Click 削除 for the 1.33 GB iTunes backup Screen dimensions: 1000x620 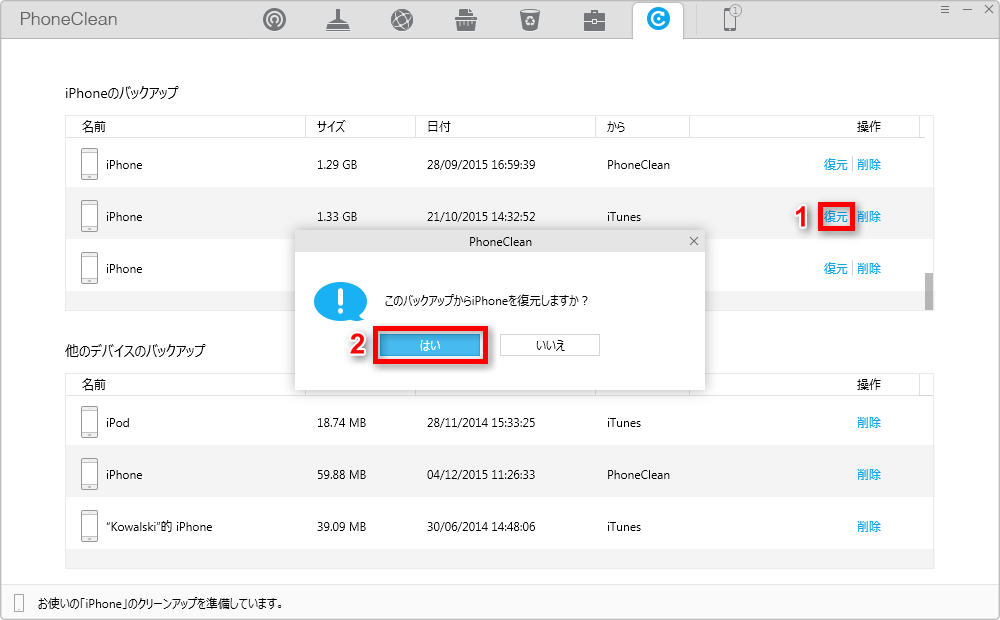coord(869,217)
